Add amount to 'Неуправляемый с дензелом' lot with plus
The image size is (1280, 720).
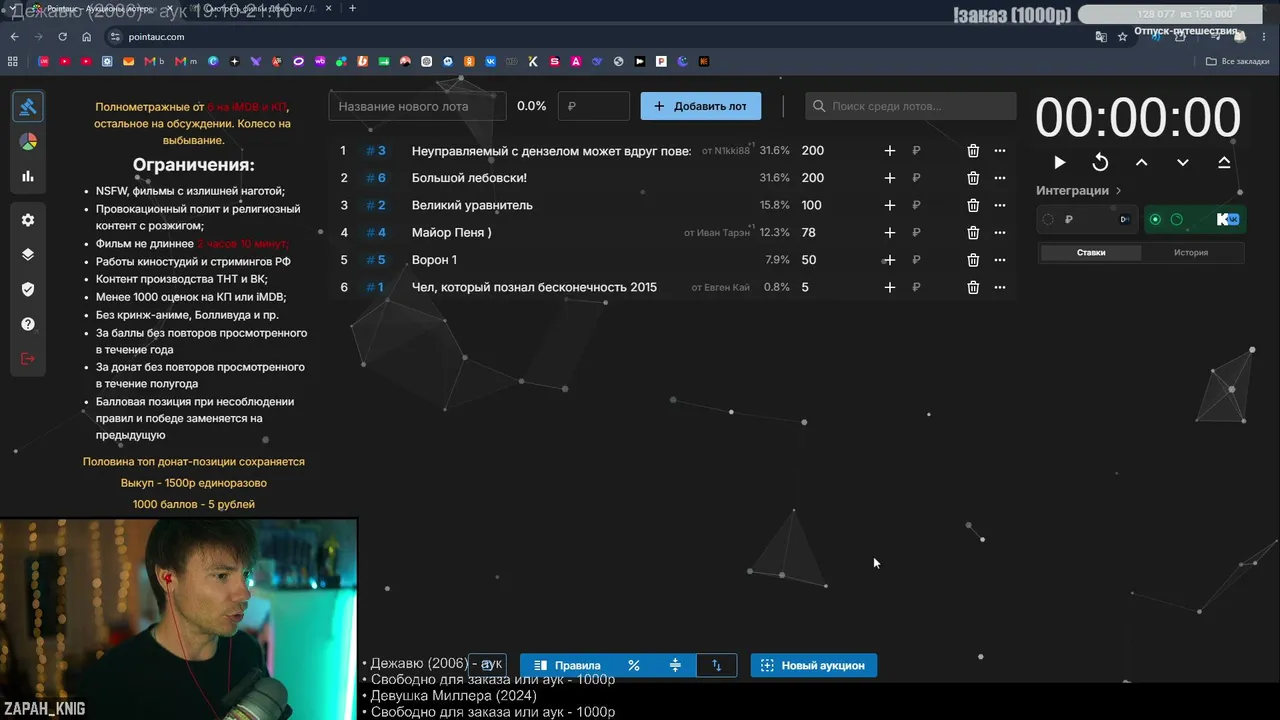tap(890, 151)
